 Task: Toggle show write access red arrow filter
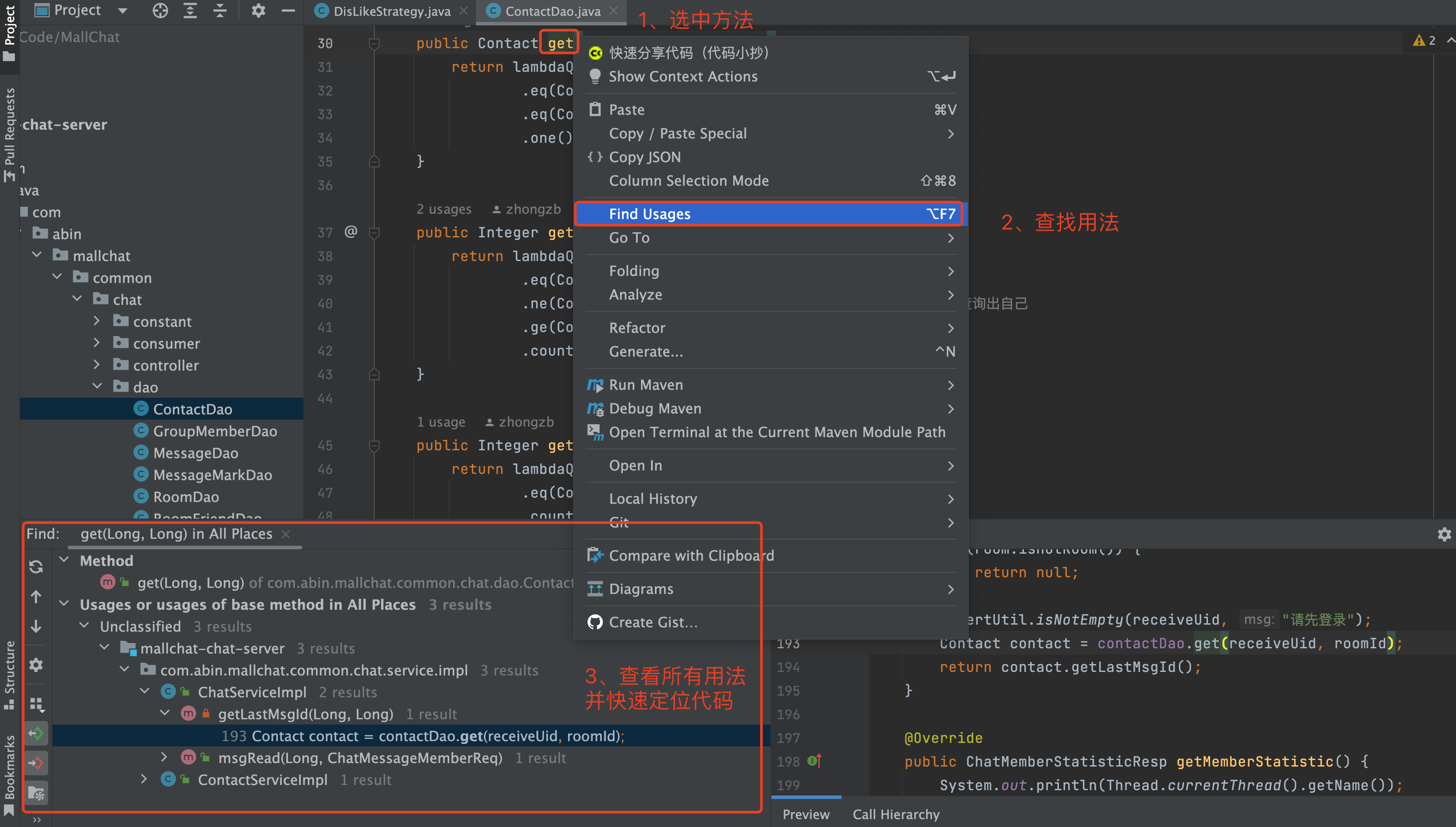pyautogui.click(x=36, y=763)
